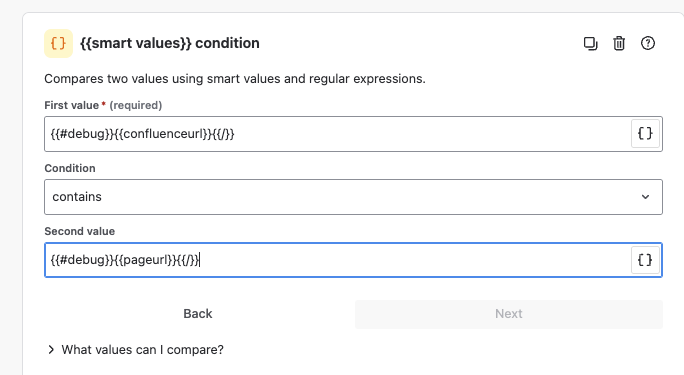Open help via the question mark icon
Image resolution: width=684 pixels, height=375 pixels.
(x=648, y=43)
